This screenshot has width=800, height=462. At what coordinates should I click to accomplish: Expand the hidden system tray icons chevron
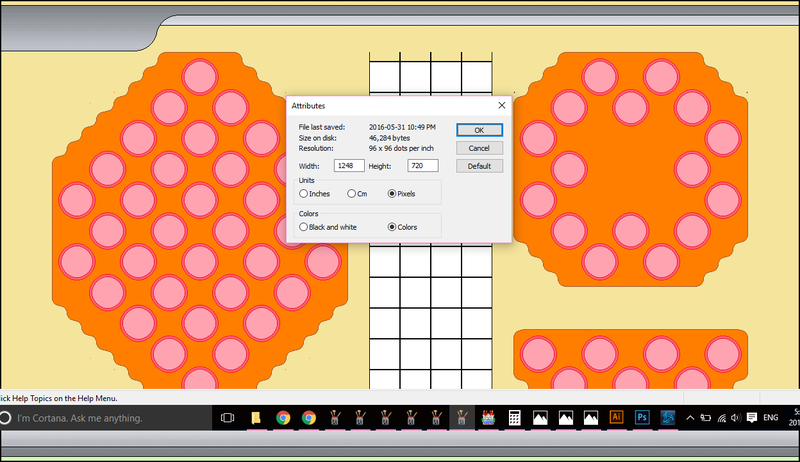(690, 417)
